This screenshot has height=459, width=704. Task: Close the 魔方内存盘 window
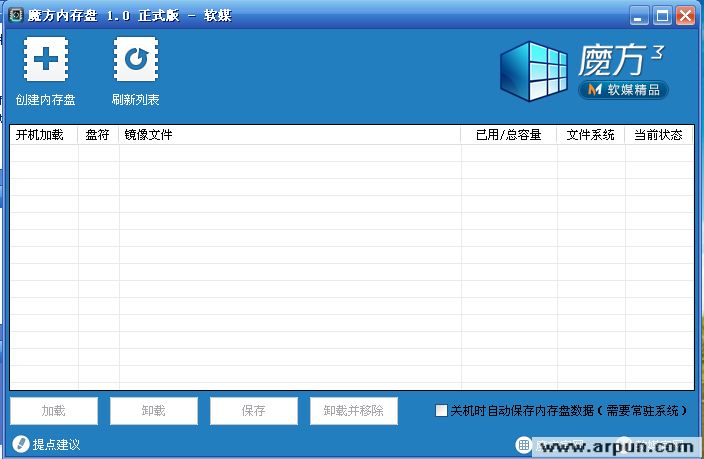[x=685, y=16]
